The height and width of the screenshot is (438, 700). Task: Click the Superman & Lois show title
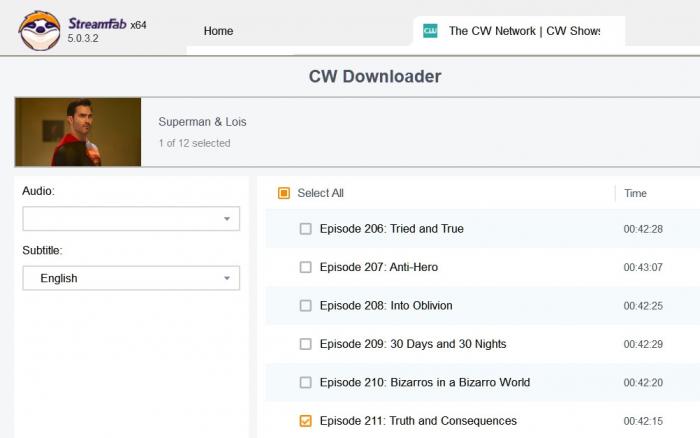202,122
